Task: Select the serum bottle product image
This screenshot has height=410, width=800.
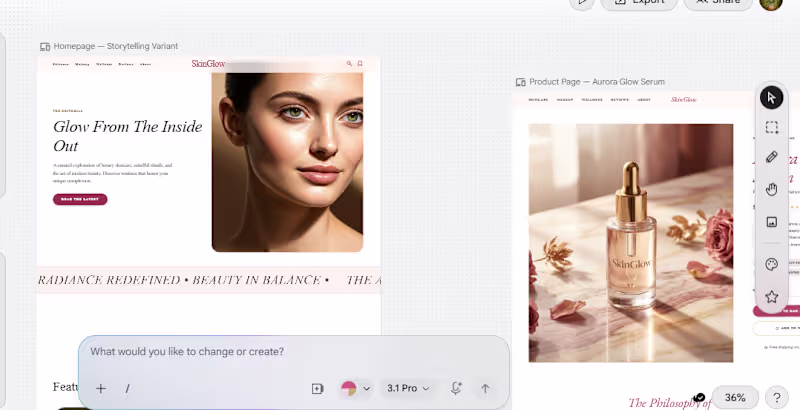Action: point(631,243)
